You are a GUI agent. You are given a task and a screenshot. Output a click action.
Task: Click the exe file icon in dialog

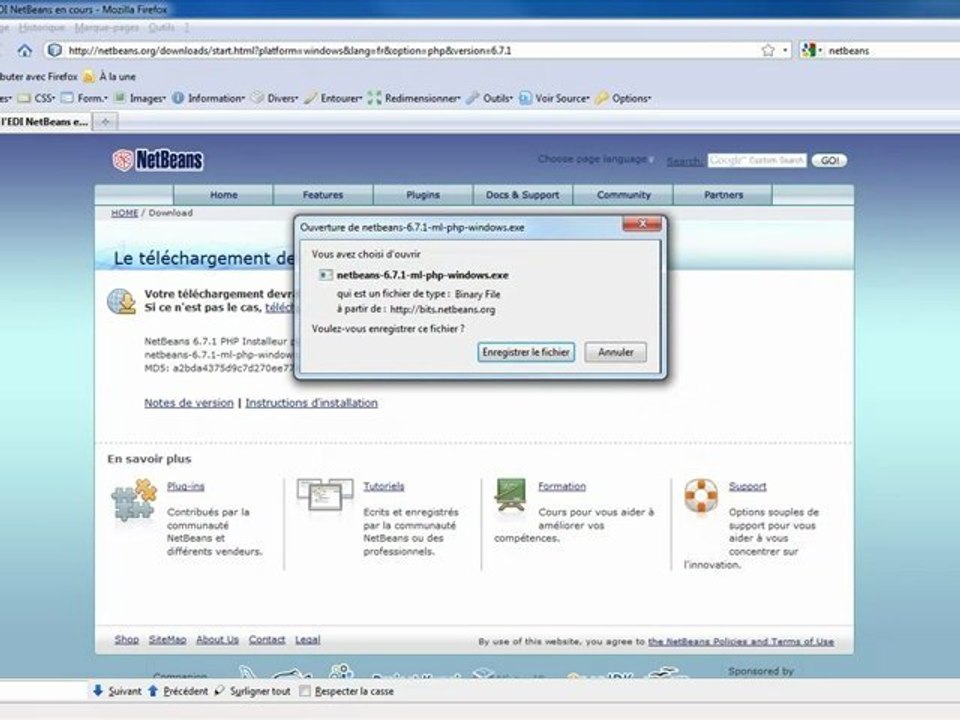coord(326,275)
